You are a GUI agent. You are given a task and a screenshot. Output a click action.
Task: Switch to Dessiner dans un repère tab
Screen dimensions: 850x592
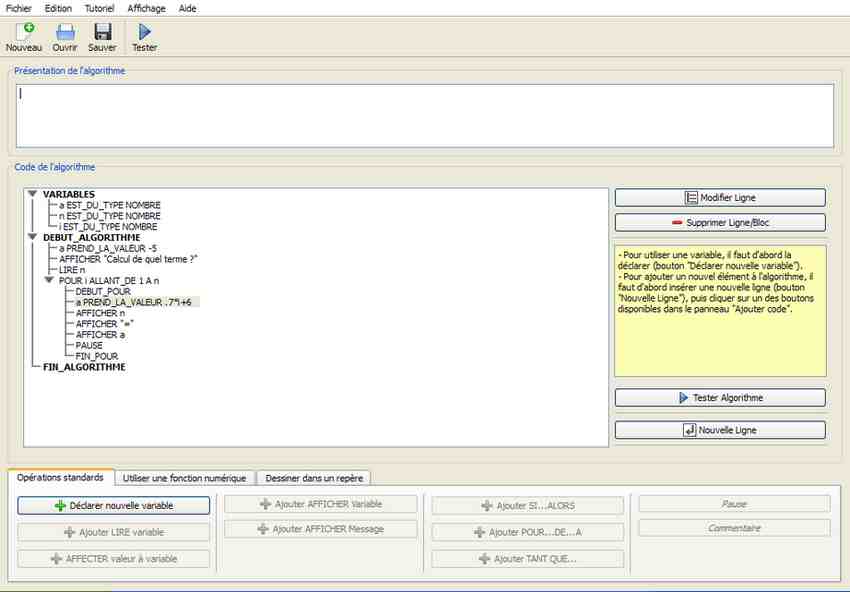[x=315, y=478]
